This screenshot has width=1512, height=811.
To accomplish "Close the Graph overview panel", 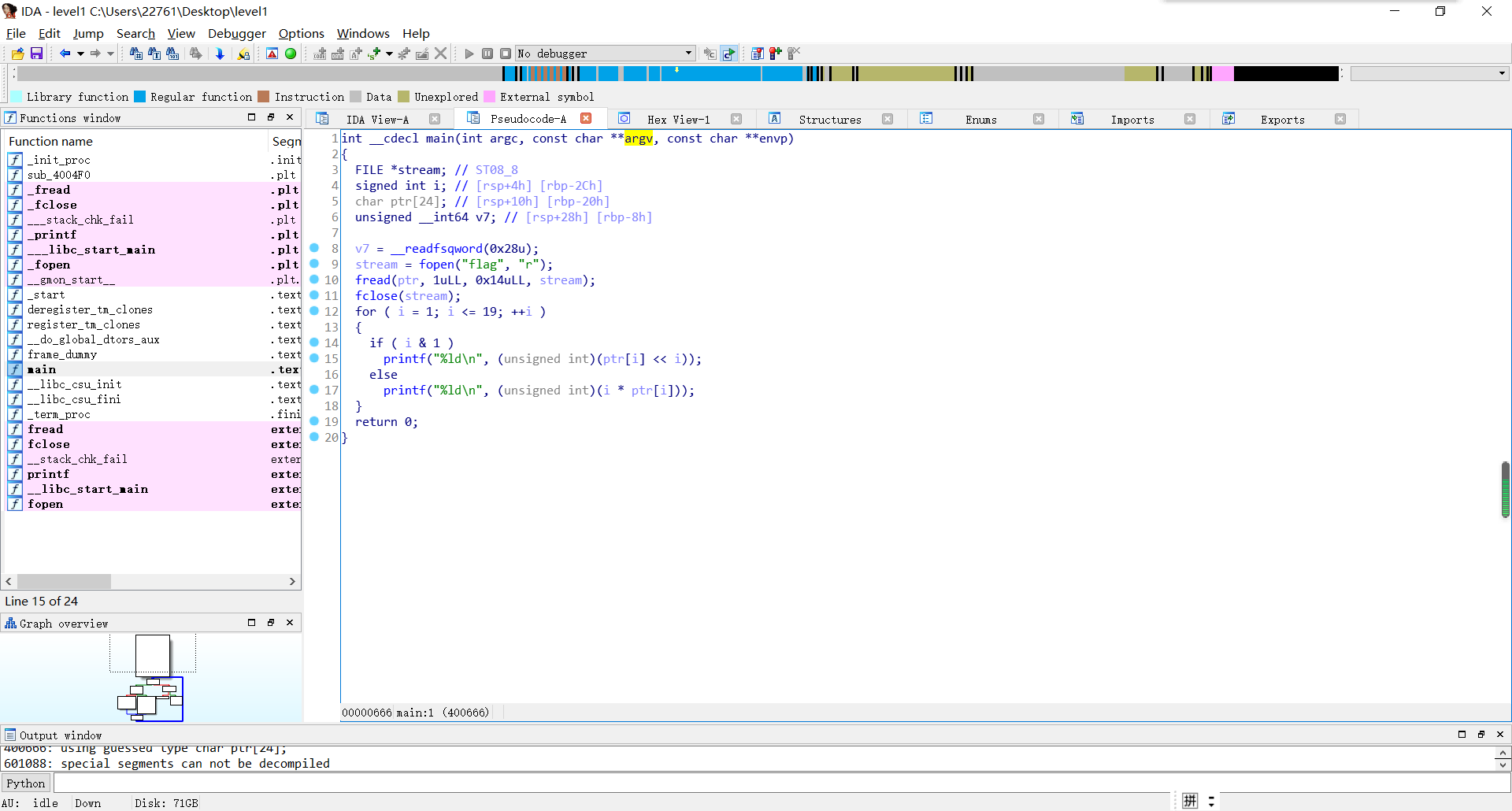I will pyautogui.click(x=290, y=623).
